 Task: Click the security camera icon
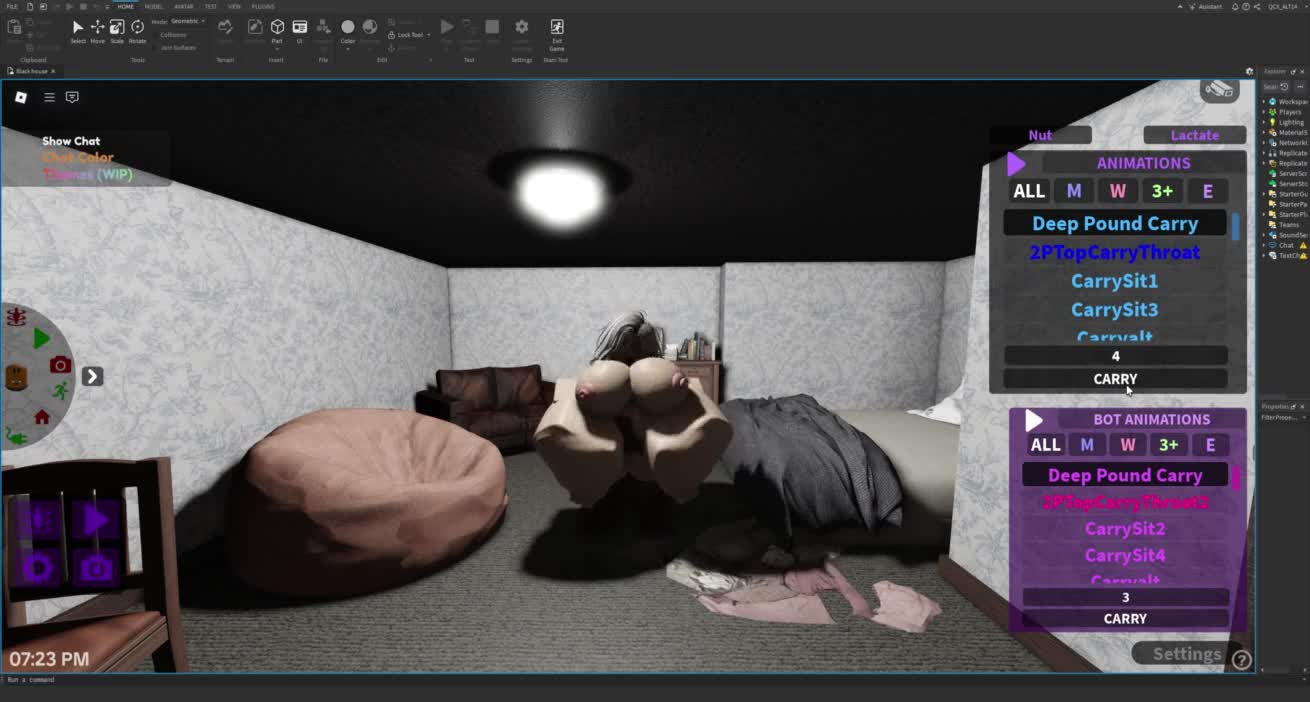(1218, 90)
